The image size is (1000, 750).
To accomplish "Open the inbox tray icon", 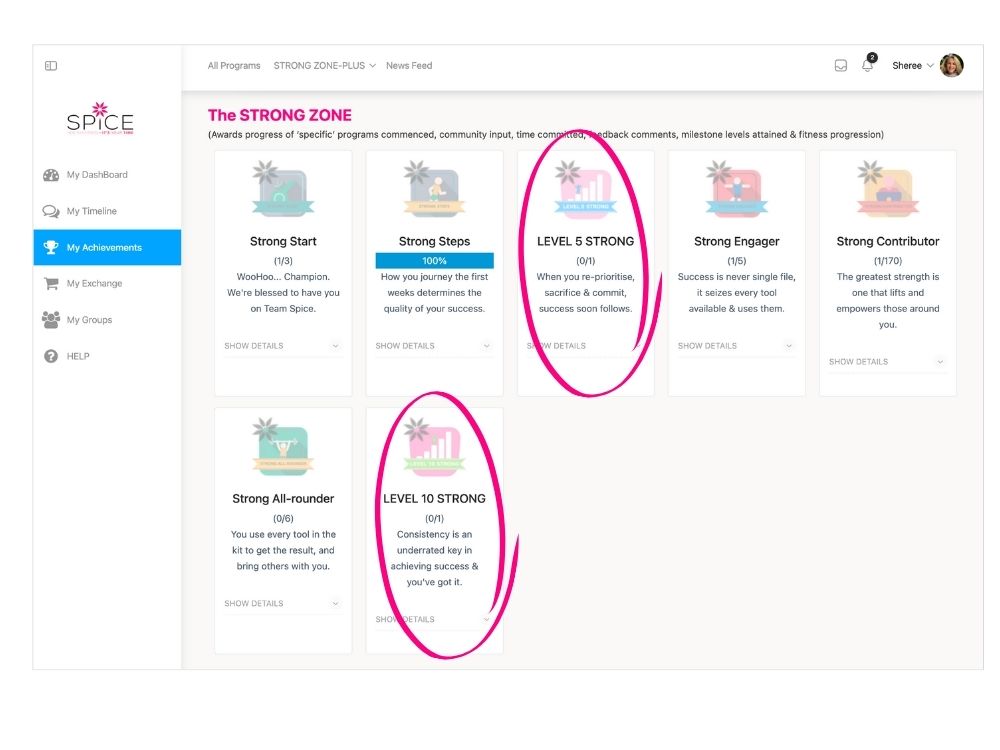I will pos(841,66).
